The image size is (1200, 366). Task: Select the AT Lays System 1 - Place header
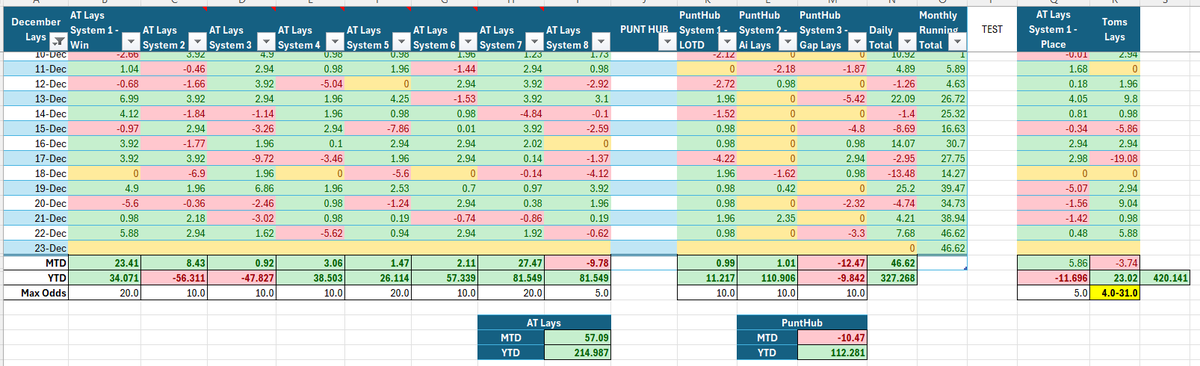[x=1053, y=30]
